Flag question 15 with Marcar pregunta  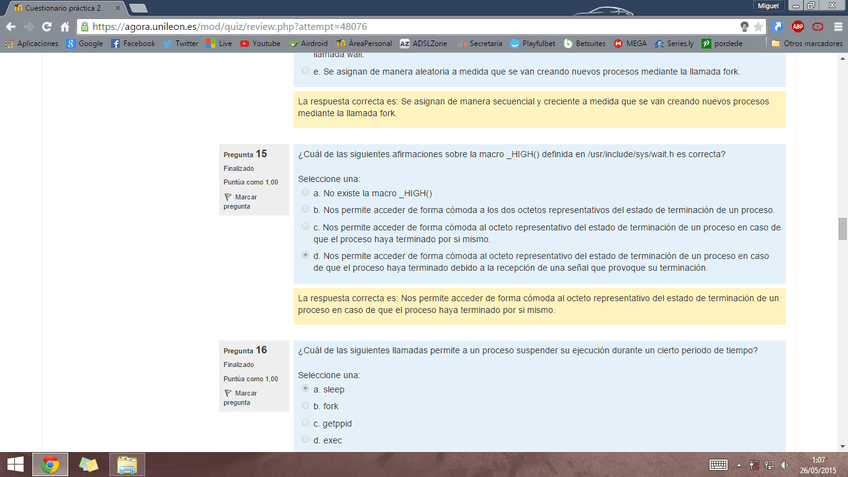click(x=241, y=201)
